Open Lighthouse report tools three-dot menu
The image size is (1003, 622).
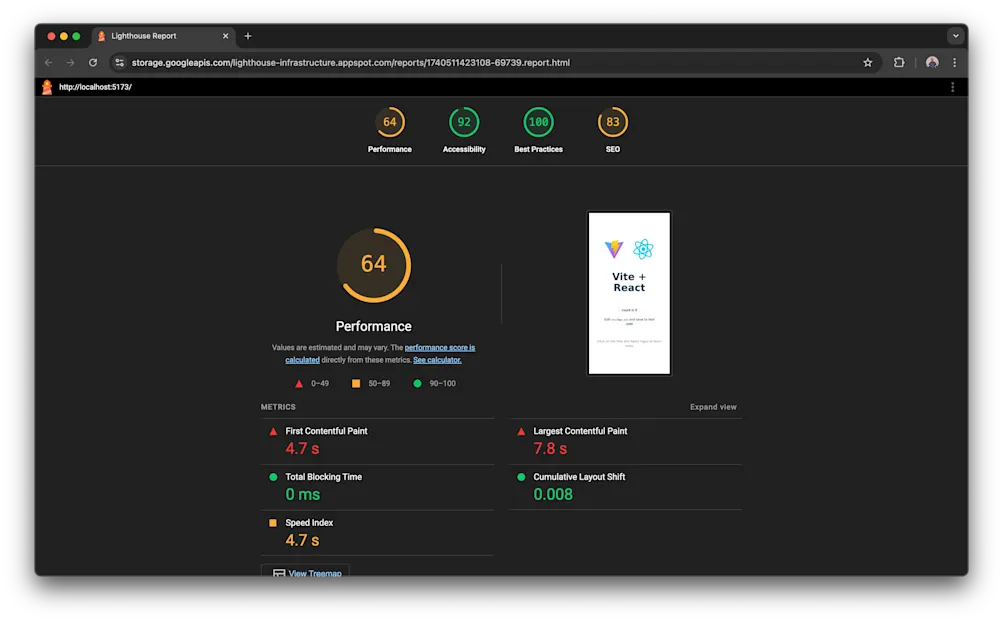pyautogui.click(x=952, y=87)
